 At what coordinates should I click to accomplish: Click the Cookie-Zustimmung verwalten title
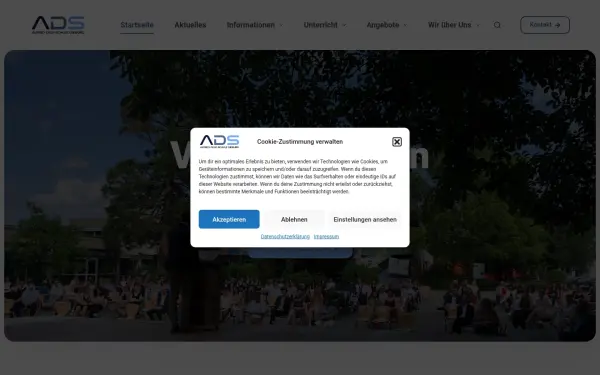[300, 142]
